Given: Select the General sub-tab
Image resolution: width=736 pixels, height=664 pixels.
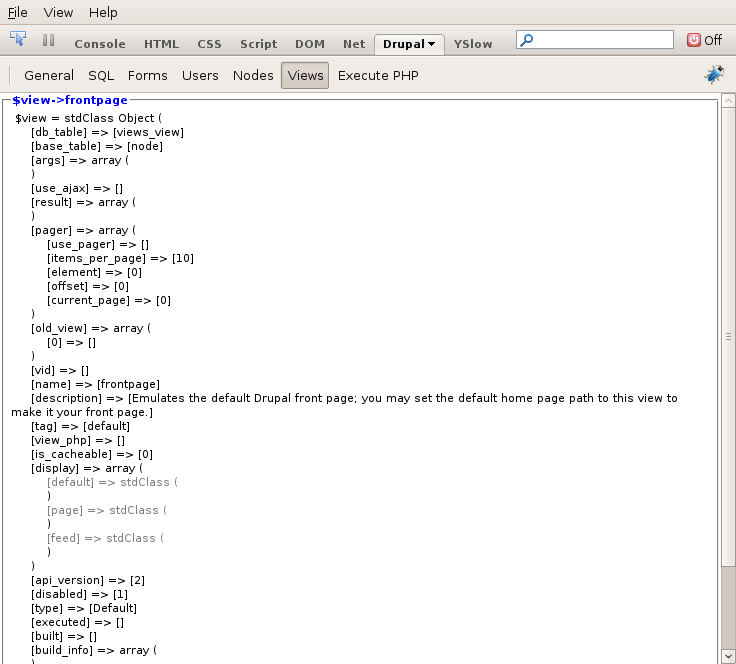Looking at the screenshot, I should 49,76.
